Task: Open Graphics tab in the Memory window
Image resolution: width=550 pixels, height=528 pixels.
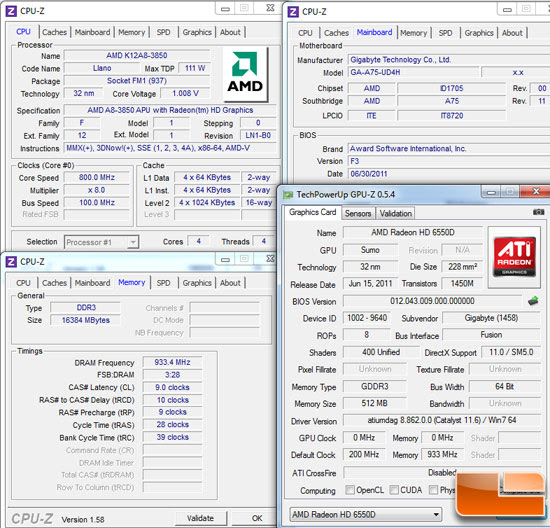Action: click(197, 283)
